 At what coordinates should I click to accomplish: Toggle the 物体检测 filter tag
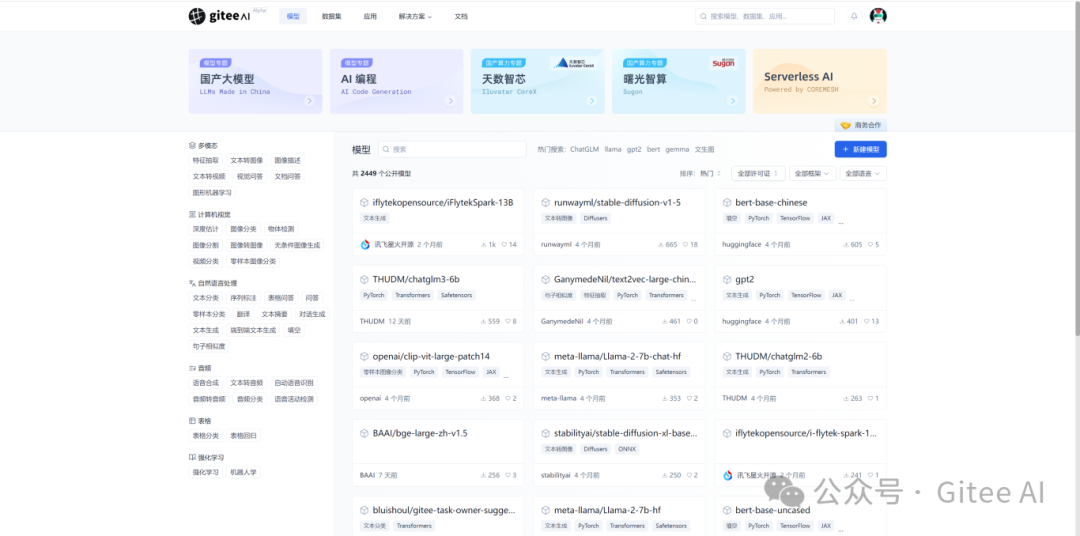click(x=281, y=229)
